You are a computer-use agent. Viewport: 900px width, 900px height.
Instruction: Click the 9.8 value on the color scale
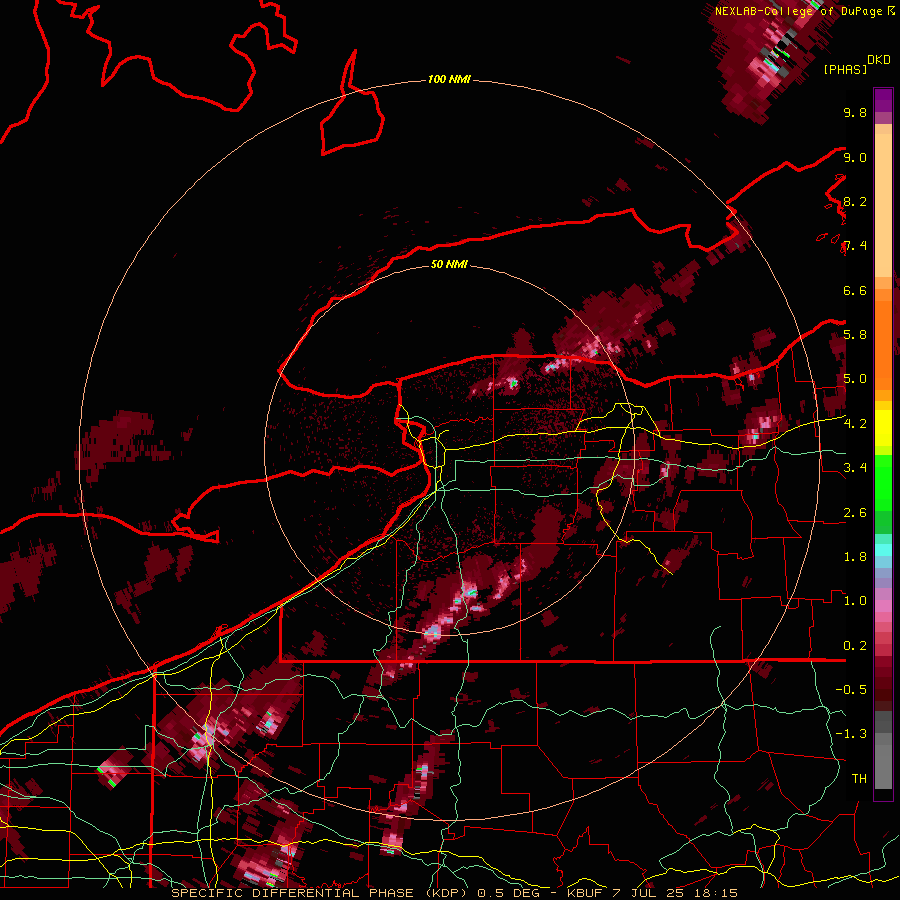855,112
